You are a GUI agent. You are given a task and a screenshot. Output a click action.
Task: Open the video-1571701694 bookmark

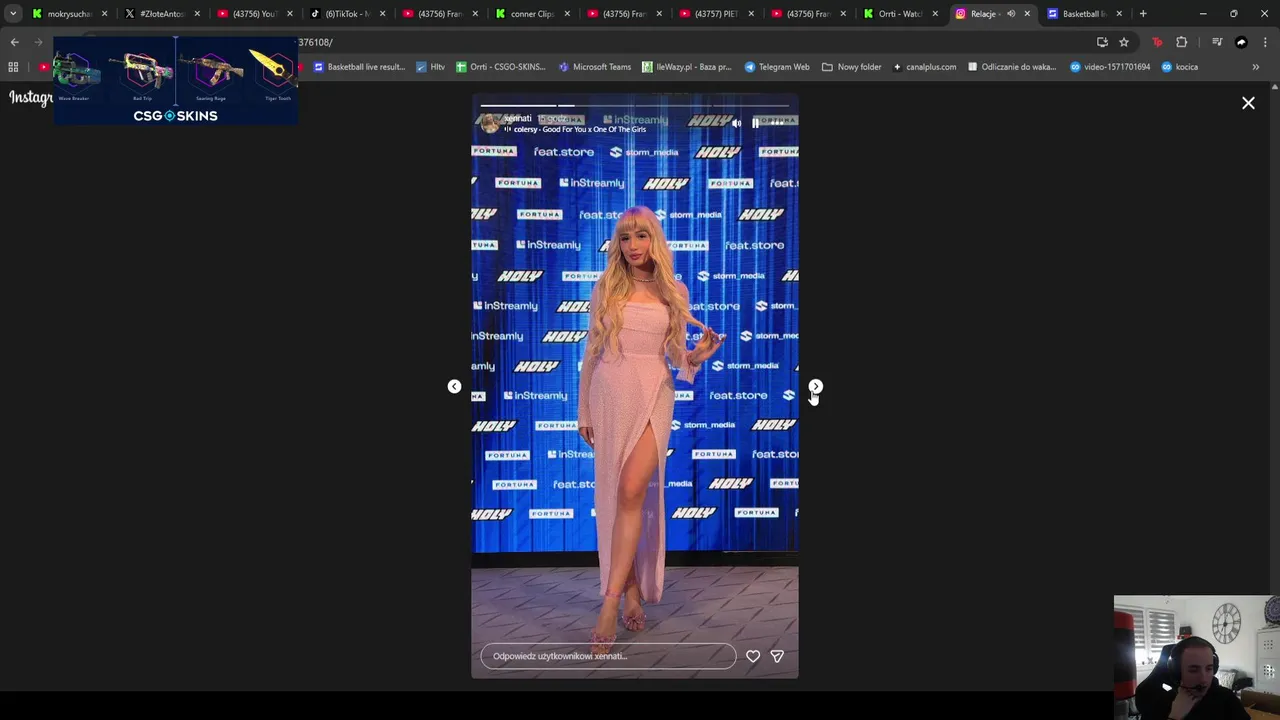click(x=1110, y=67)
